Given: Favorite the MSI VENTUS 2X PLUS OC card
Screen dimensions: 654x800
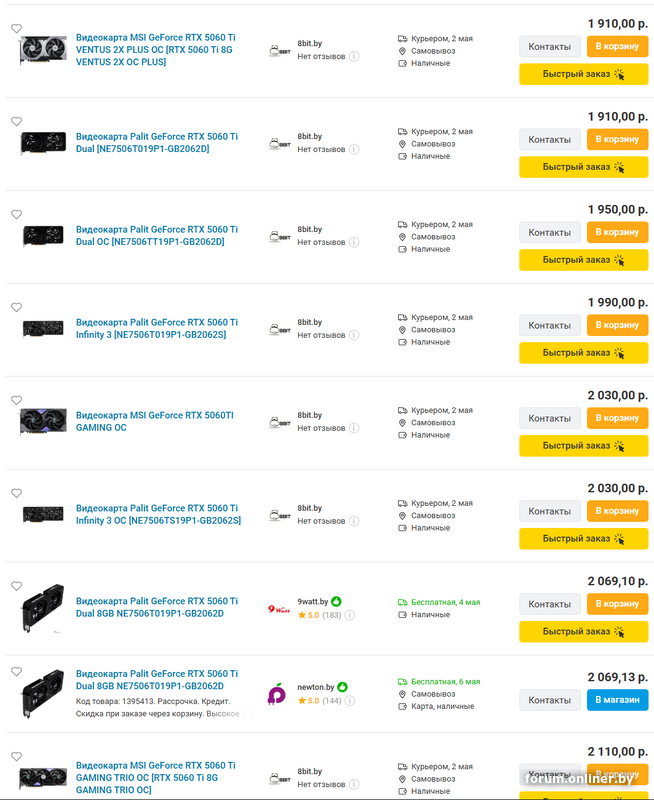Looking at the screenshot, I should tap(16, 29).
